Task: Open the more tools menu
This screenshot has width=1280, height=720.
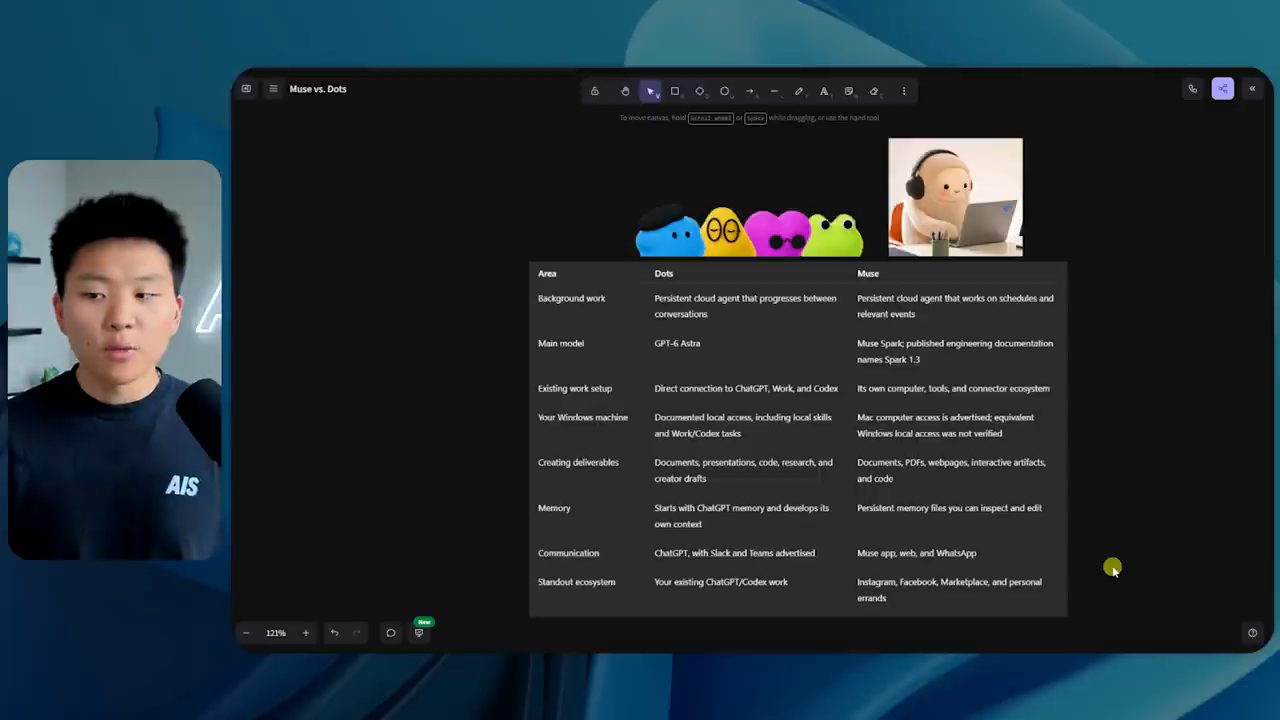Action: [904, 91]
